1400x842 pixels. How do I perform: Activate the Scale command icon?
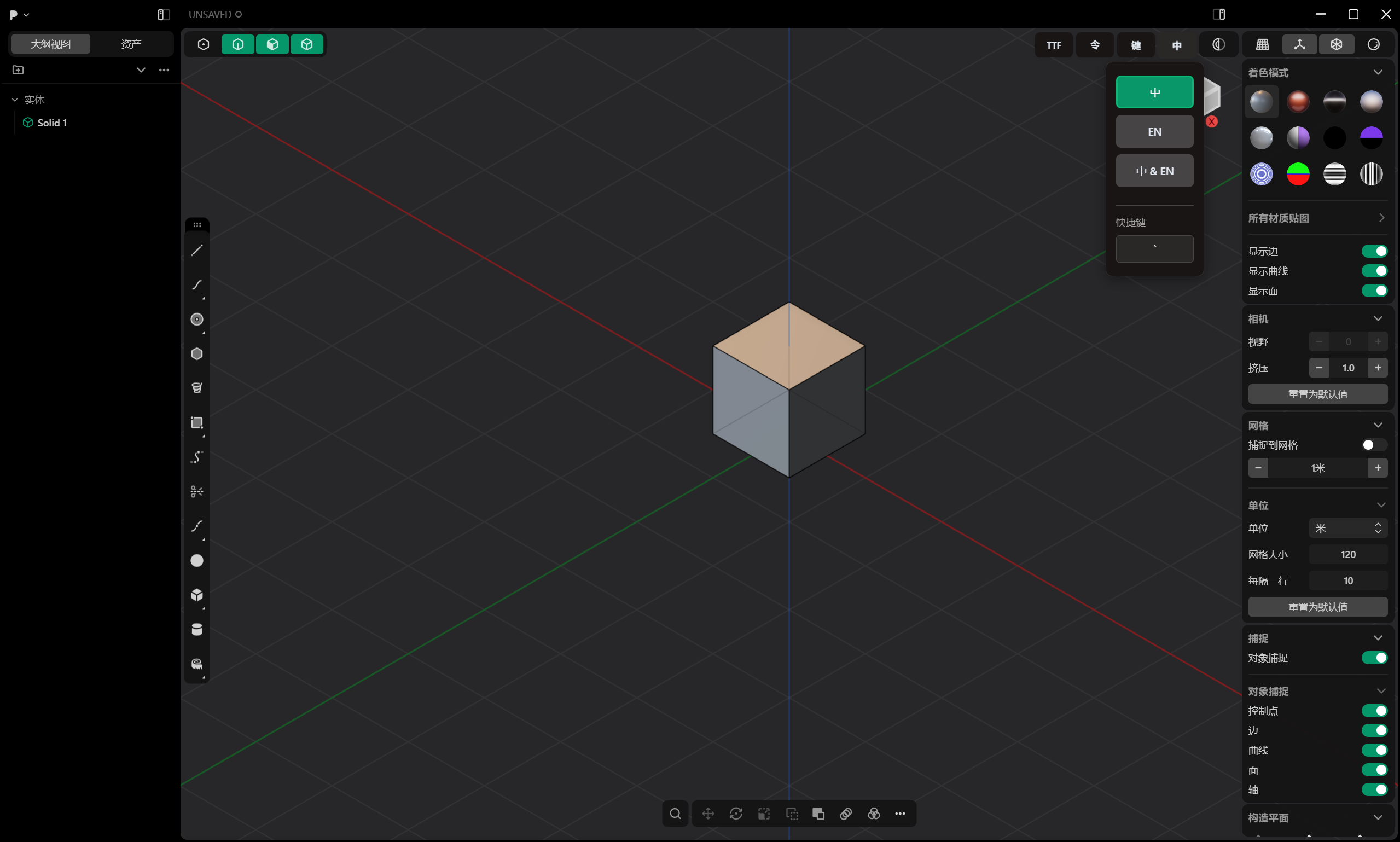point(764,814)
